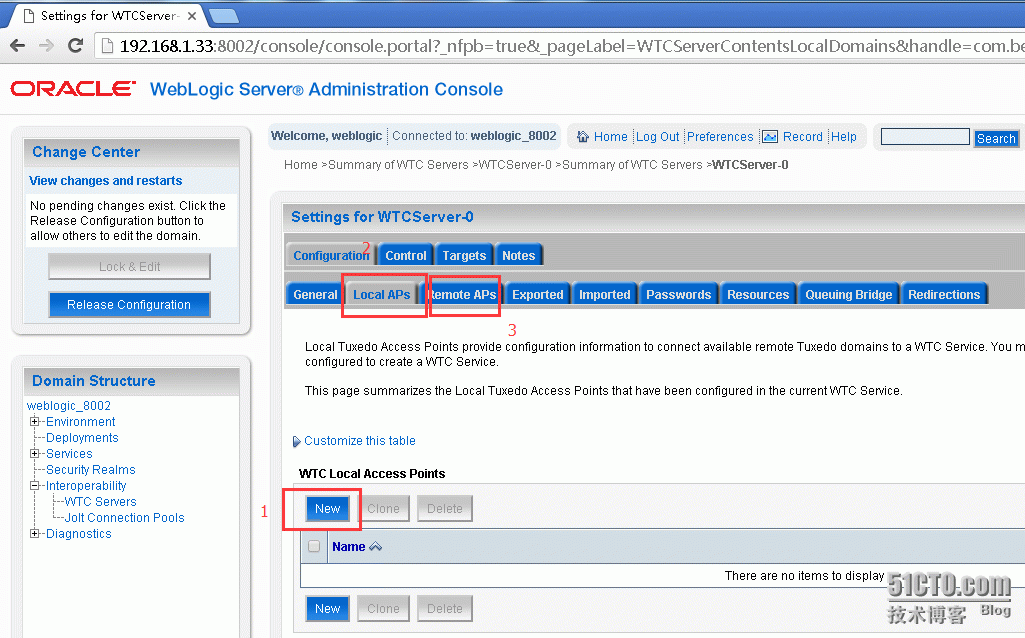This screenshot has width=1025, height=638.
Task: Click the bottom Clone button below table
Action: (x=383, y=609)
